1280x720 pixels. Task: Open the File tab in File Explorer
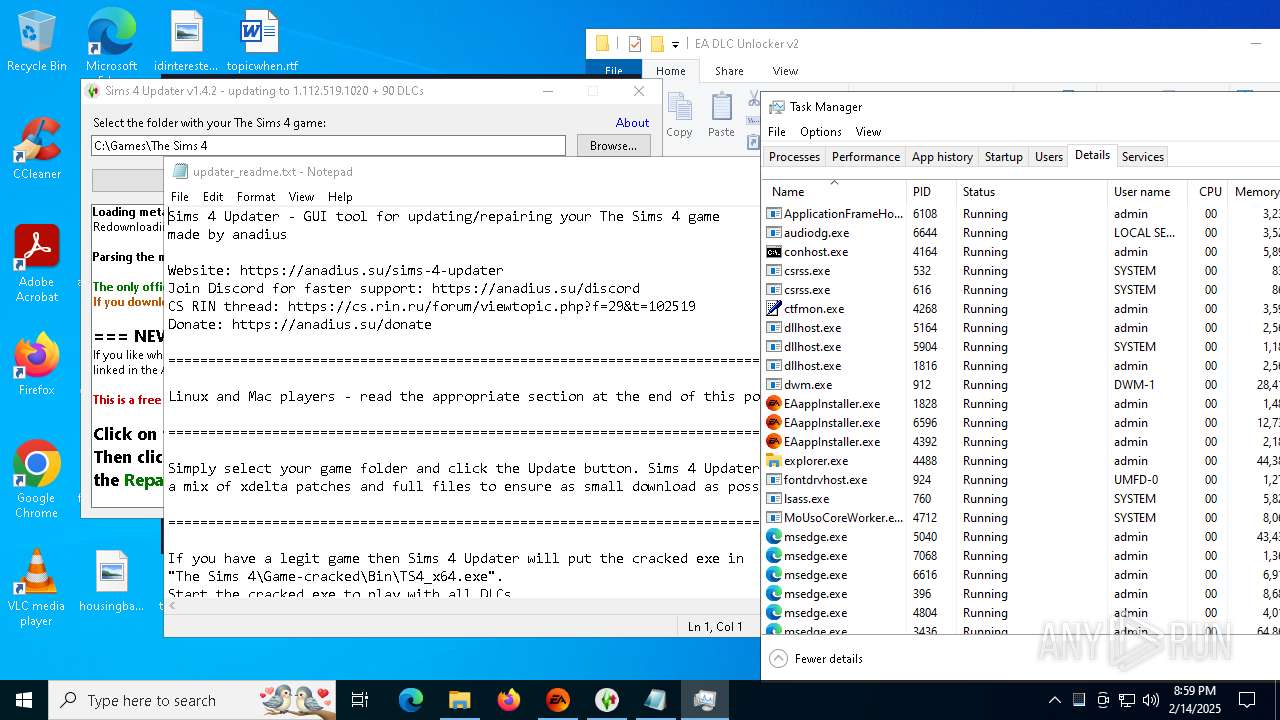coord(614,71)
